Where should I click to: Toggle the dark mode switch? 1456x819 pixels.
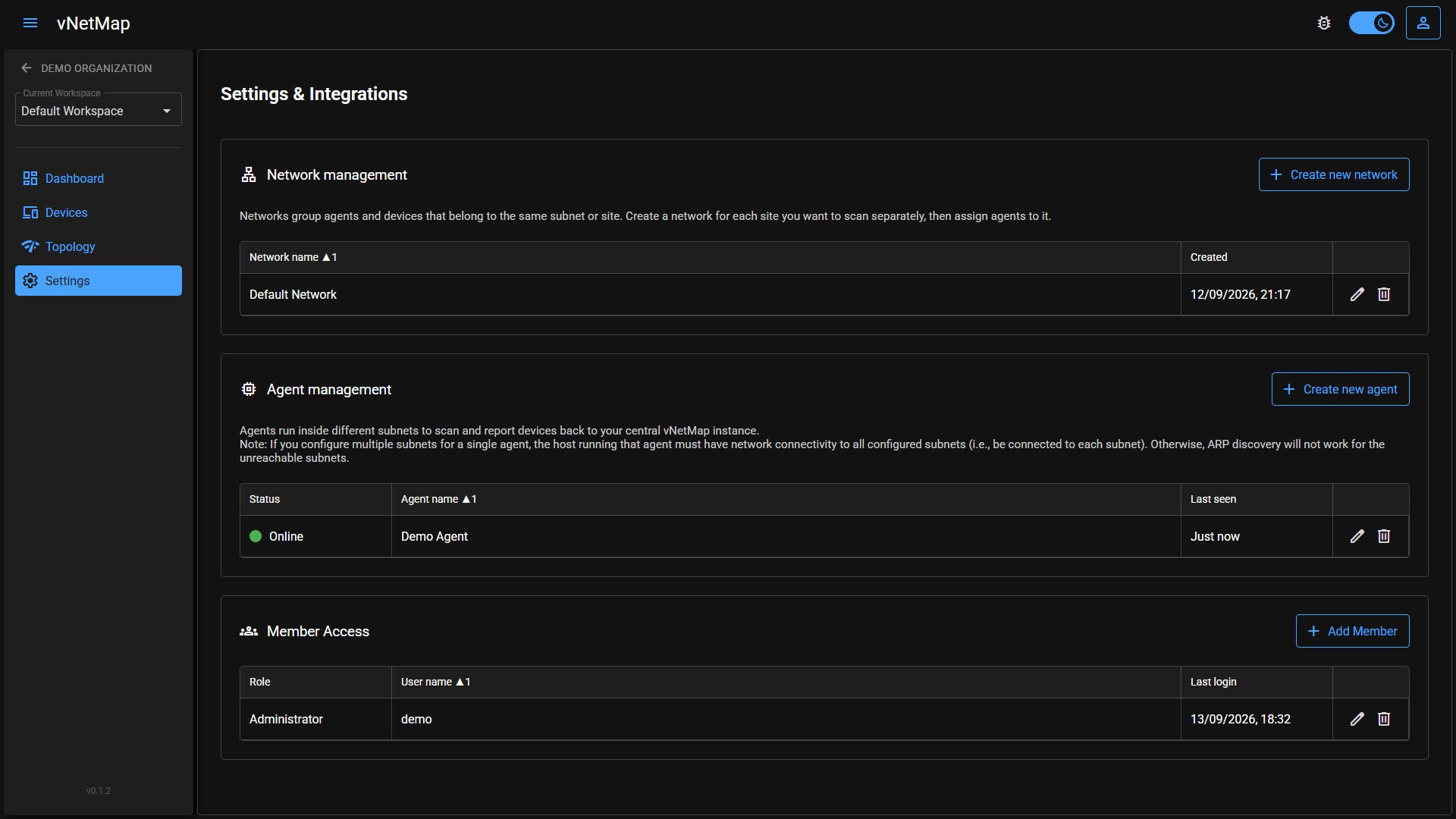tap(1371, 23)
